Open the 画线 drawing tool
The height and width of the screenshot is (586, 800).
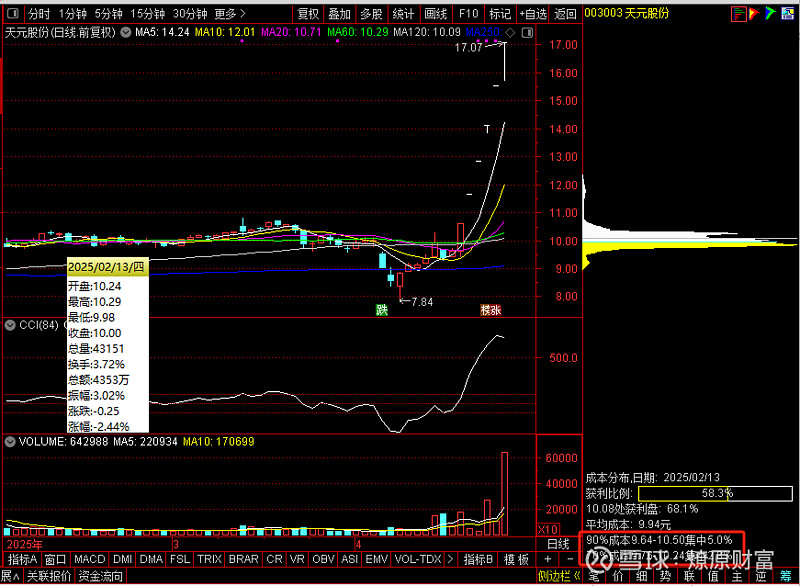[x=436, y=14]
